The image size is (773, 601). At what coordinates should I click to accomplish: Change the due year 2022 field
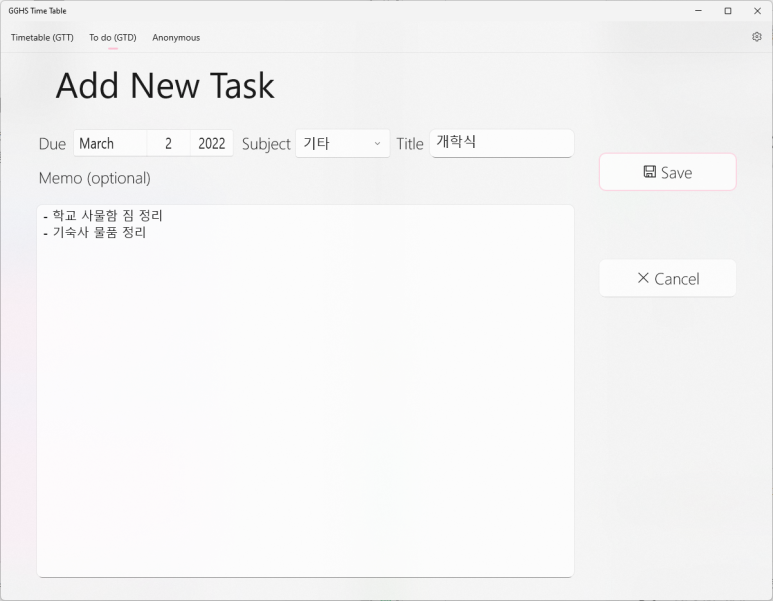(211, 143)
